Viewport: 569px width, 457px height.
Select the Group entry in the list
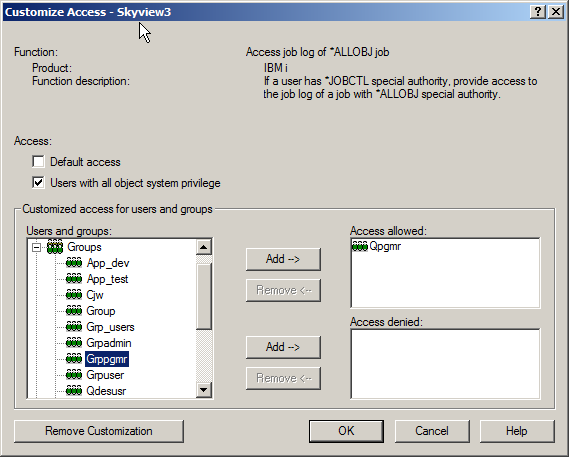[x=101, y=311]
